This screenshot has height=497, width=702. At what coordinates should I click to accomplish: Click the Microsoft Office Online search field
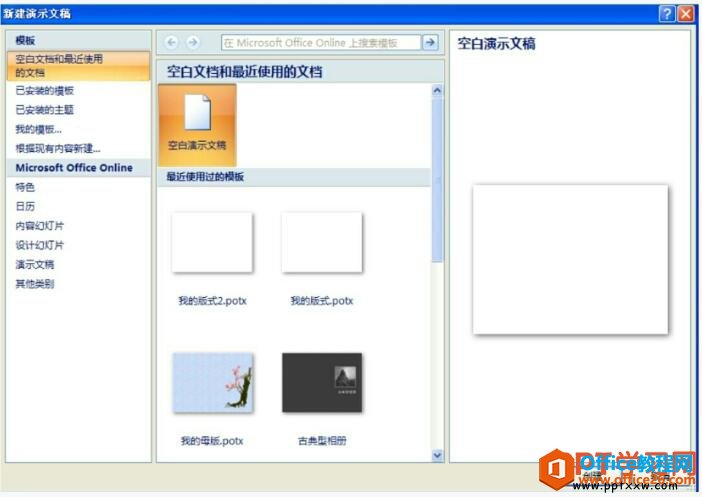click(321, 43)
